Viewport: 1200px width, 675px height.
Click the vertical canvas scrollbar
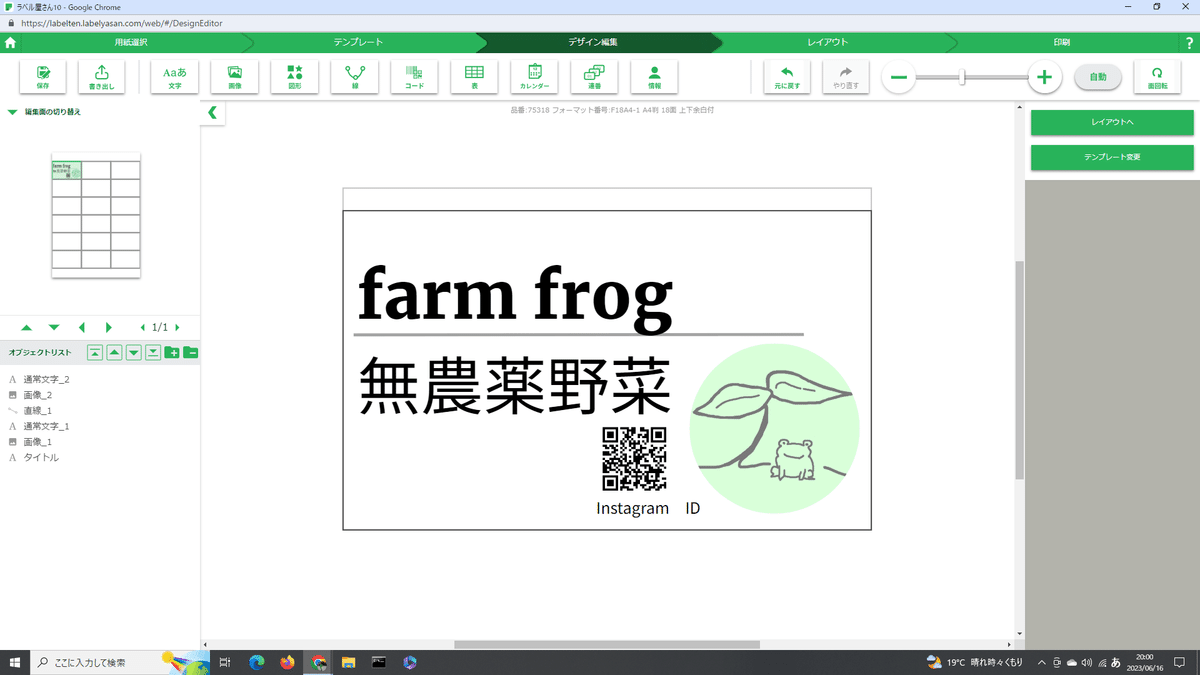point(1019,370)
